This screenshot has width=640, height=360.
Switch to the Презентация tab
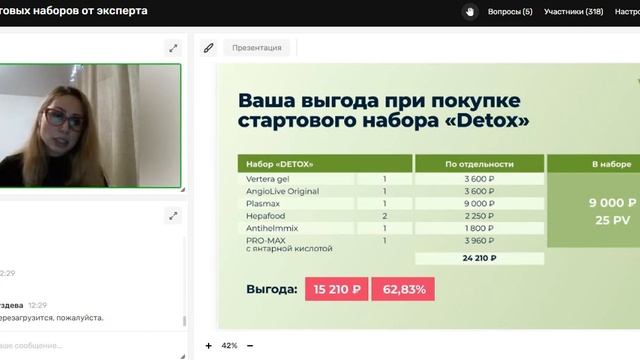[x=257, y=48]
